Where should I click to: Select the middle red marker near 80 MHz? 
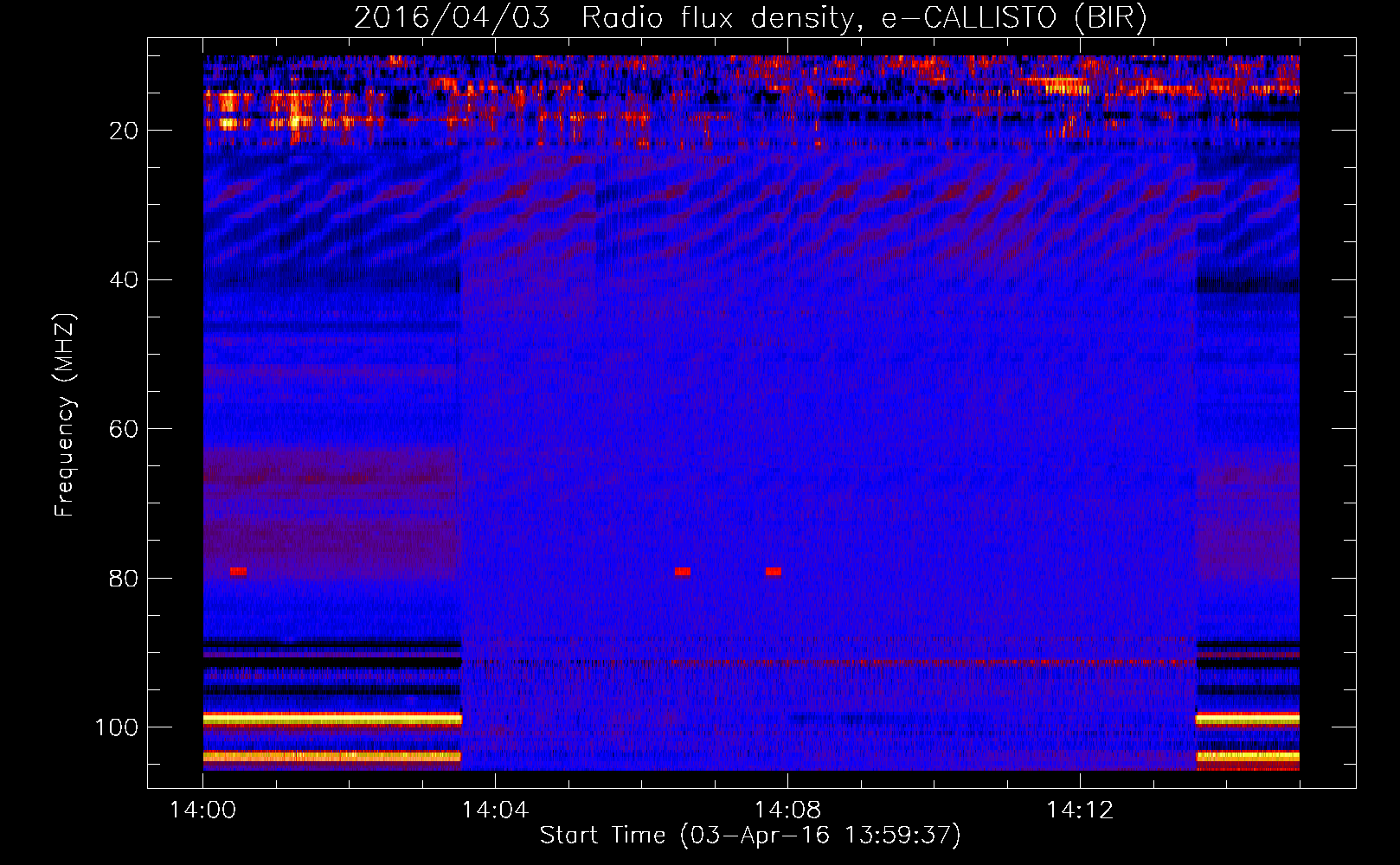point(683,572)
